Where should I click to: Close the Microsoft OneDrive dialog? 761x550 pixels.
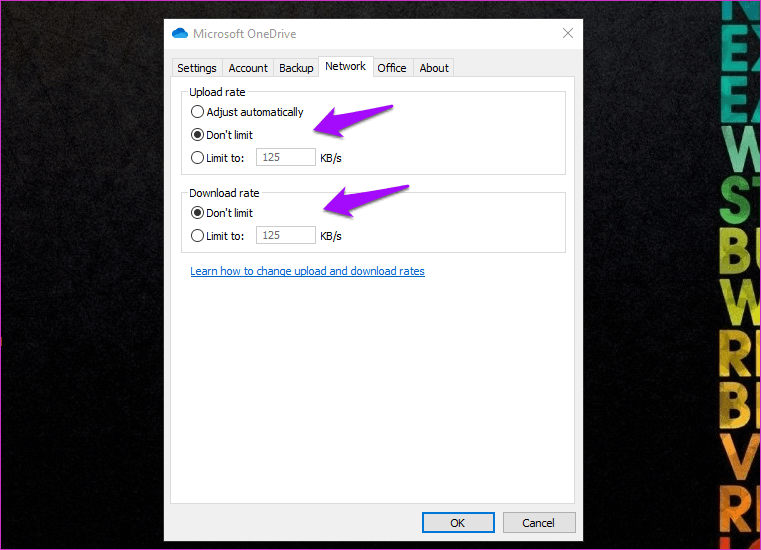[567, 33]
